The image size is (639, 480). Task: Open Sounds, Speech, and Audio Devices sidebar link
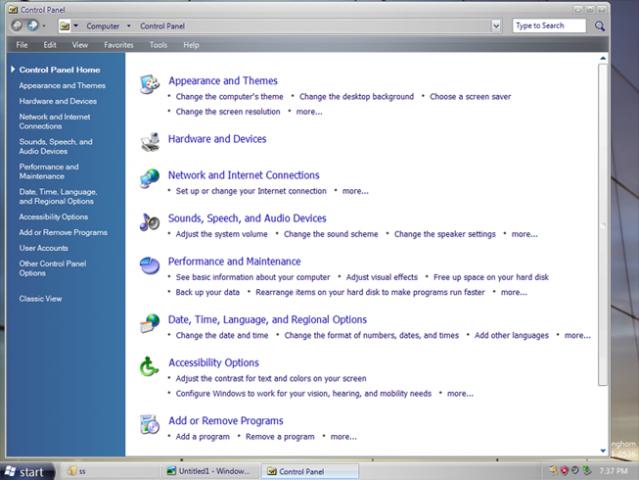pyautogui.click(x=56, y=146)
